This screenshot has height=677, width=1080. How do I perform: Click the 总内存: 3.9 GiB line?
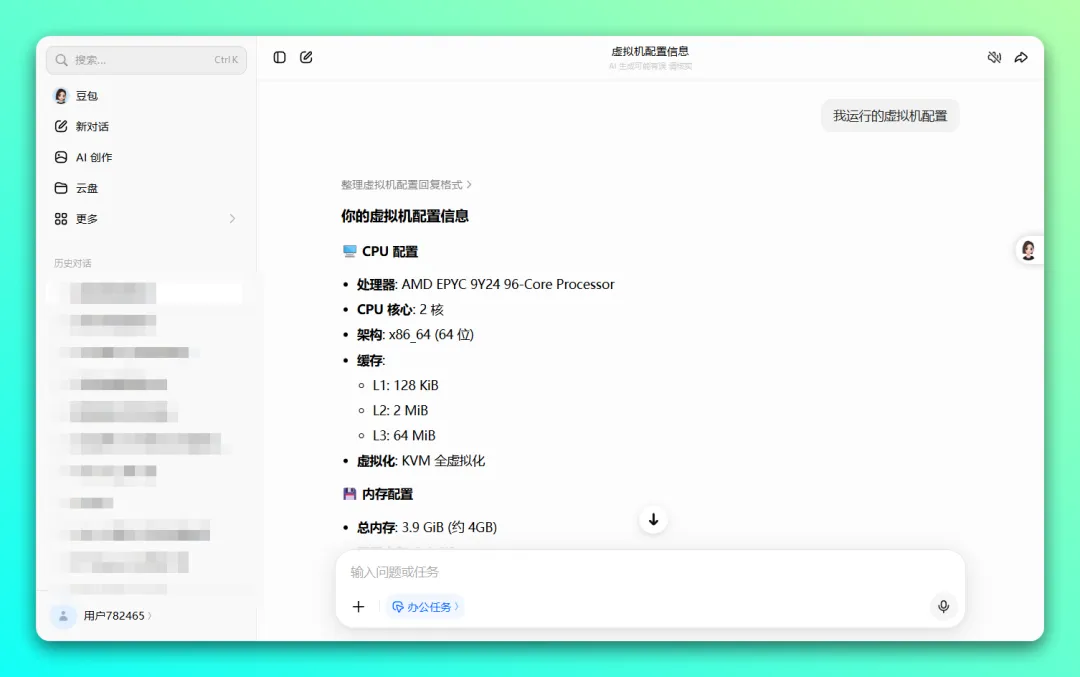(426, 528)
